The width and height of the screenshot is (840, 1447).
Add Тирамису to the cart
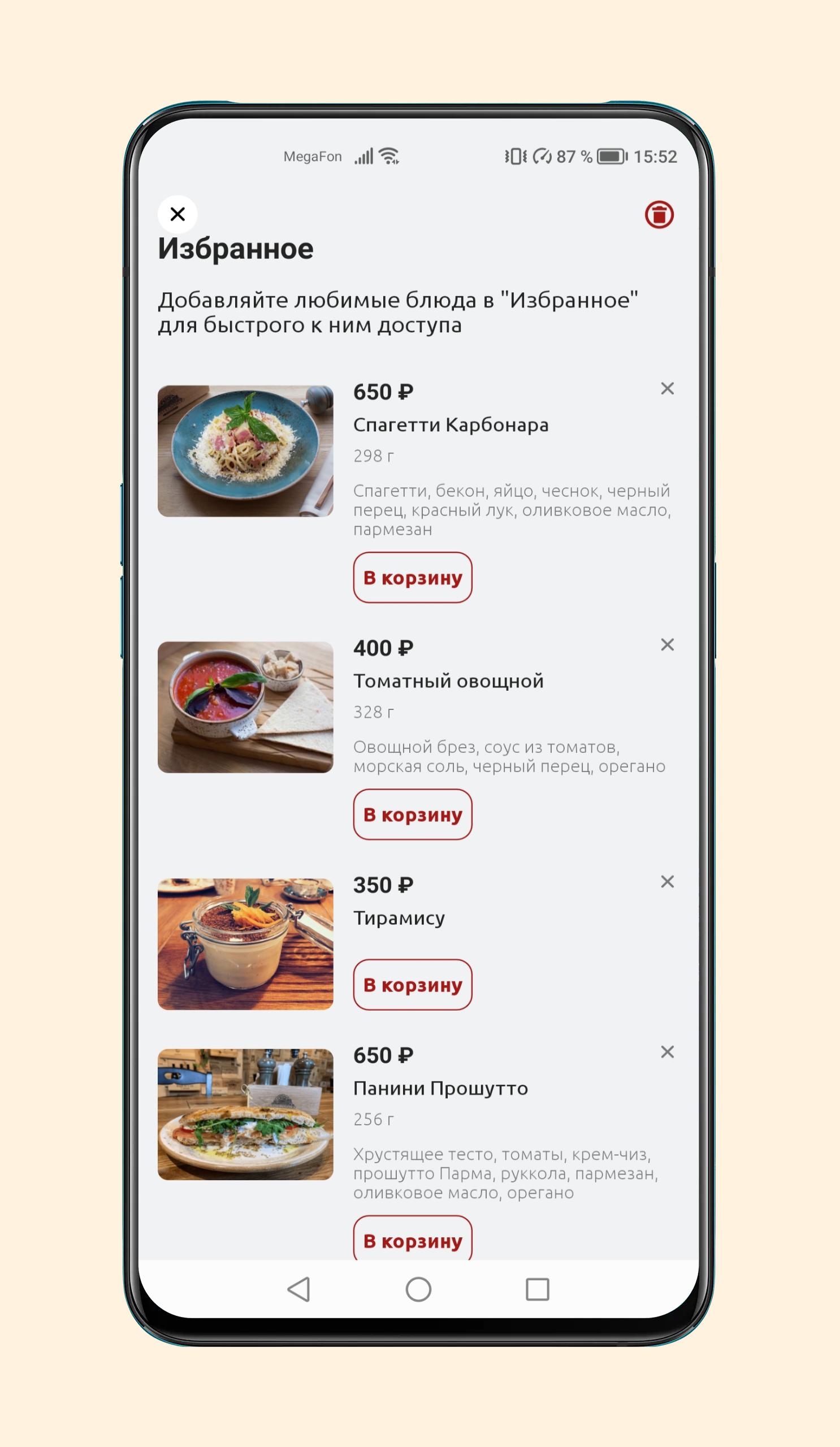pyautogui.click(x=412, y=985)
